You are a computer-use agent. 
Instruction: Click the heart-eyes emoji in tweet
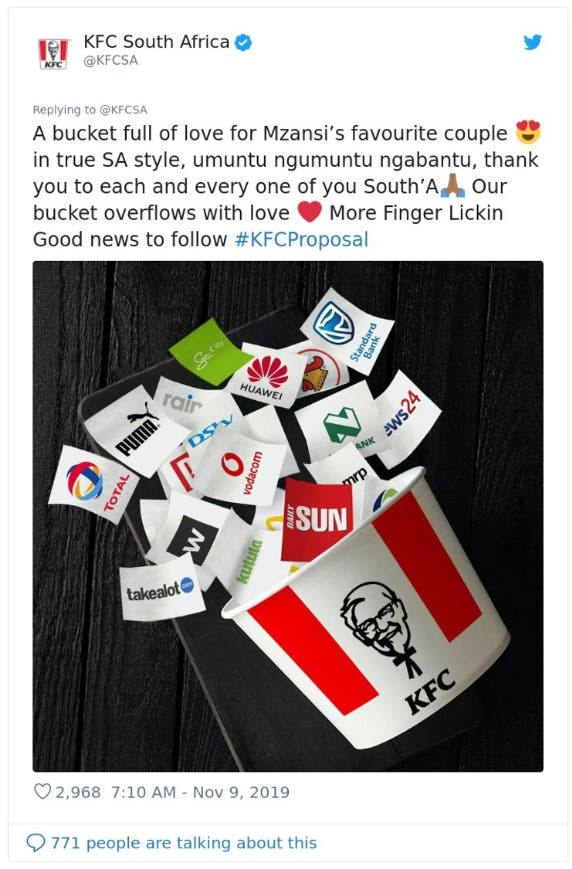coord(527,132)
